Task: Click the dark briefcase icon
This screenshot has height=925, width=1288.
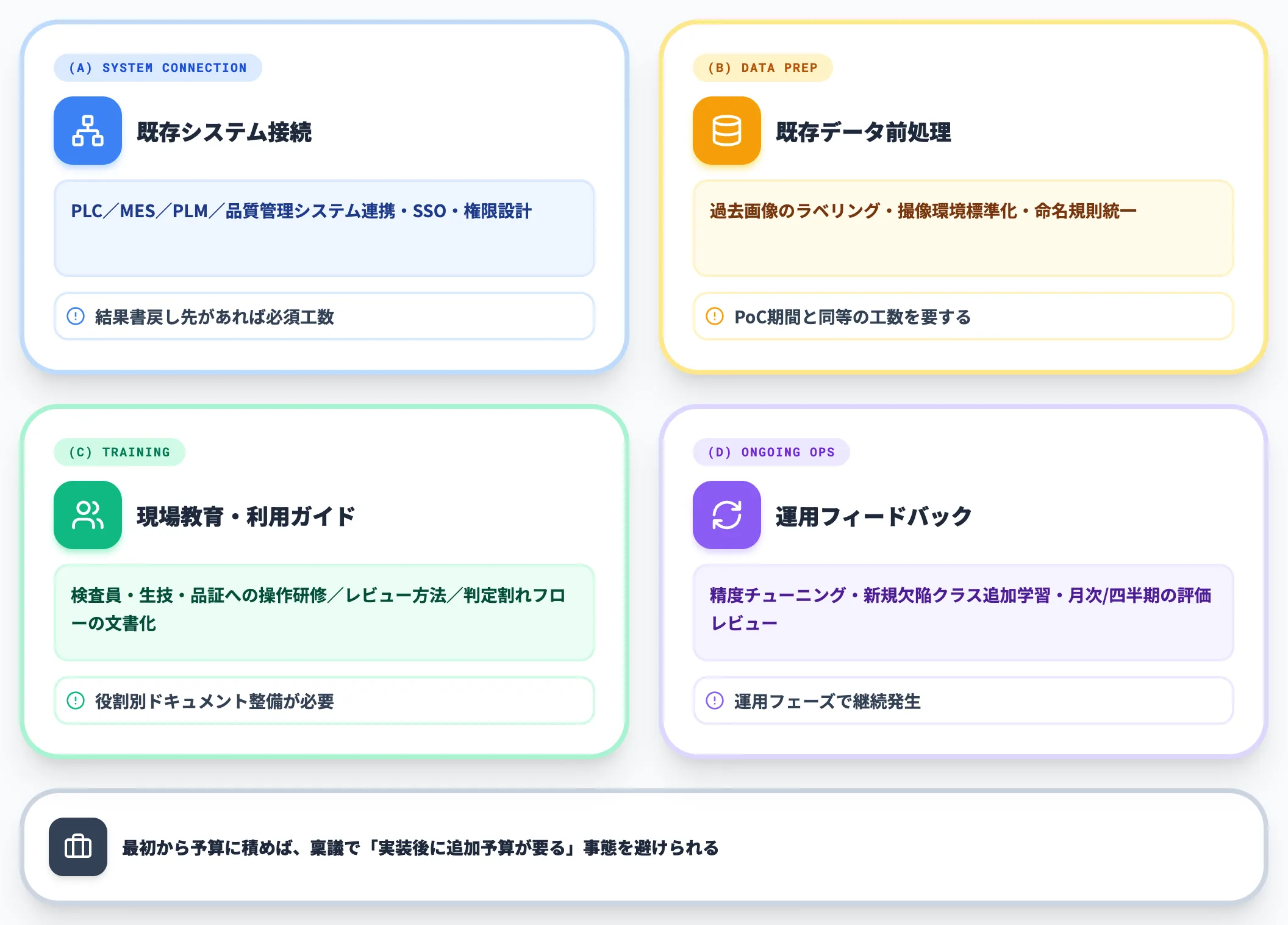Action: coord(78,847)
